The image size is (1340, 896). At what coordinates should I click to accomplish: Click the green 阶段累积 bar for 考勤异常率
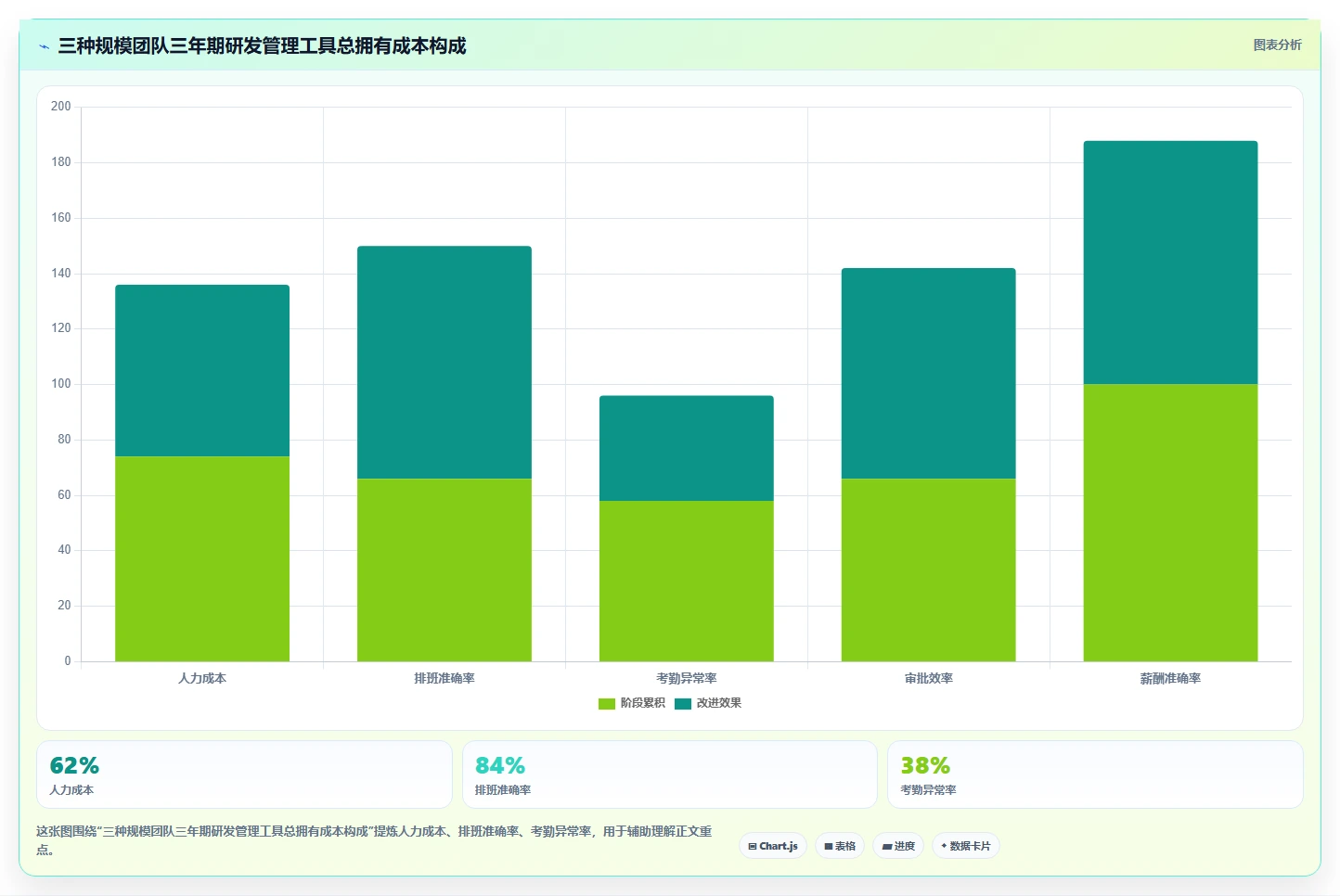687,581
